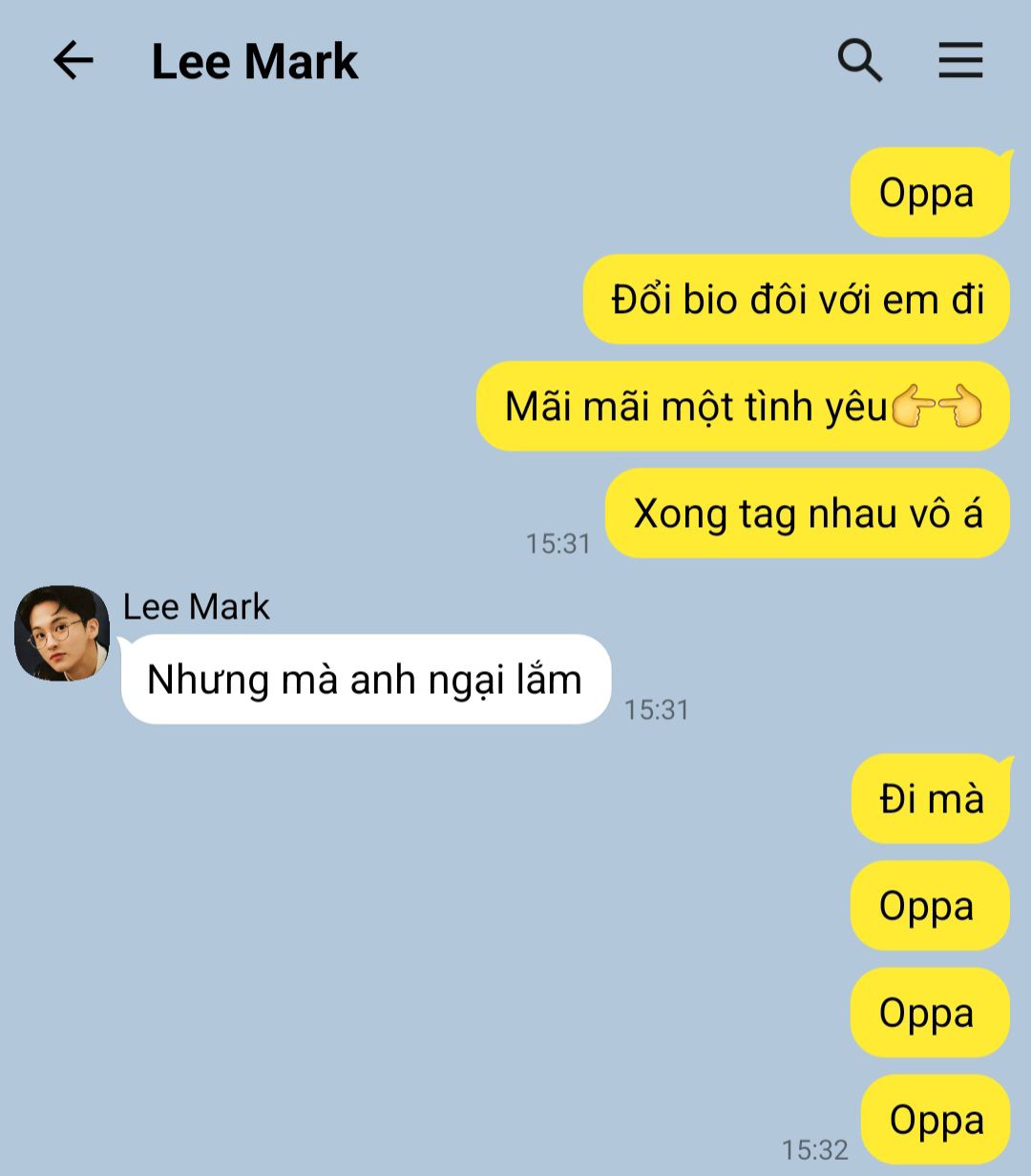Select the "Đi mà" message bubble
Viewport: 1031px width, 1176px height.
(931, 798)
